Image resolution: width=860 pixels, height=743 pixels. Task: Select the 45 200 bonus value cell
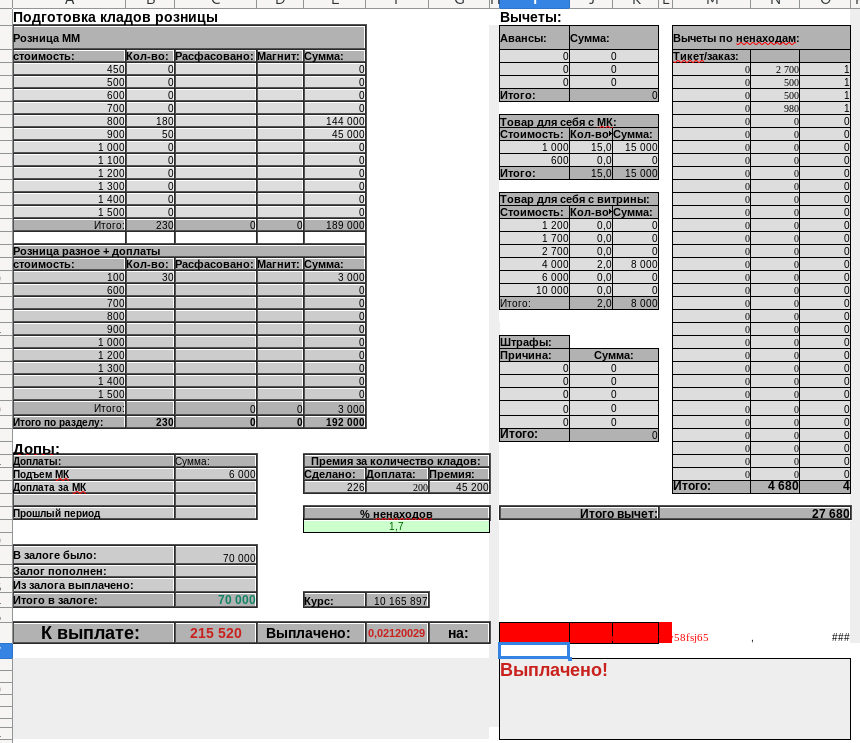(459, 487)
